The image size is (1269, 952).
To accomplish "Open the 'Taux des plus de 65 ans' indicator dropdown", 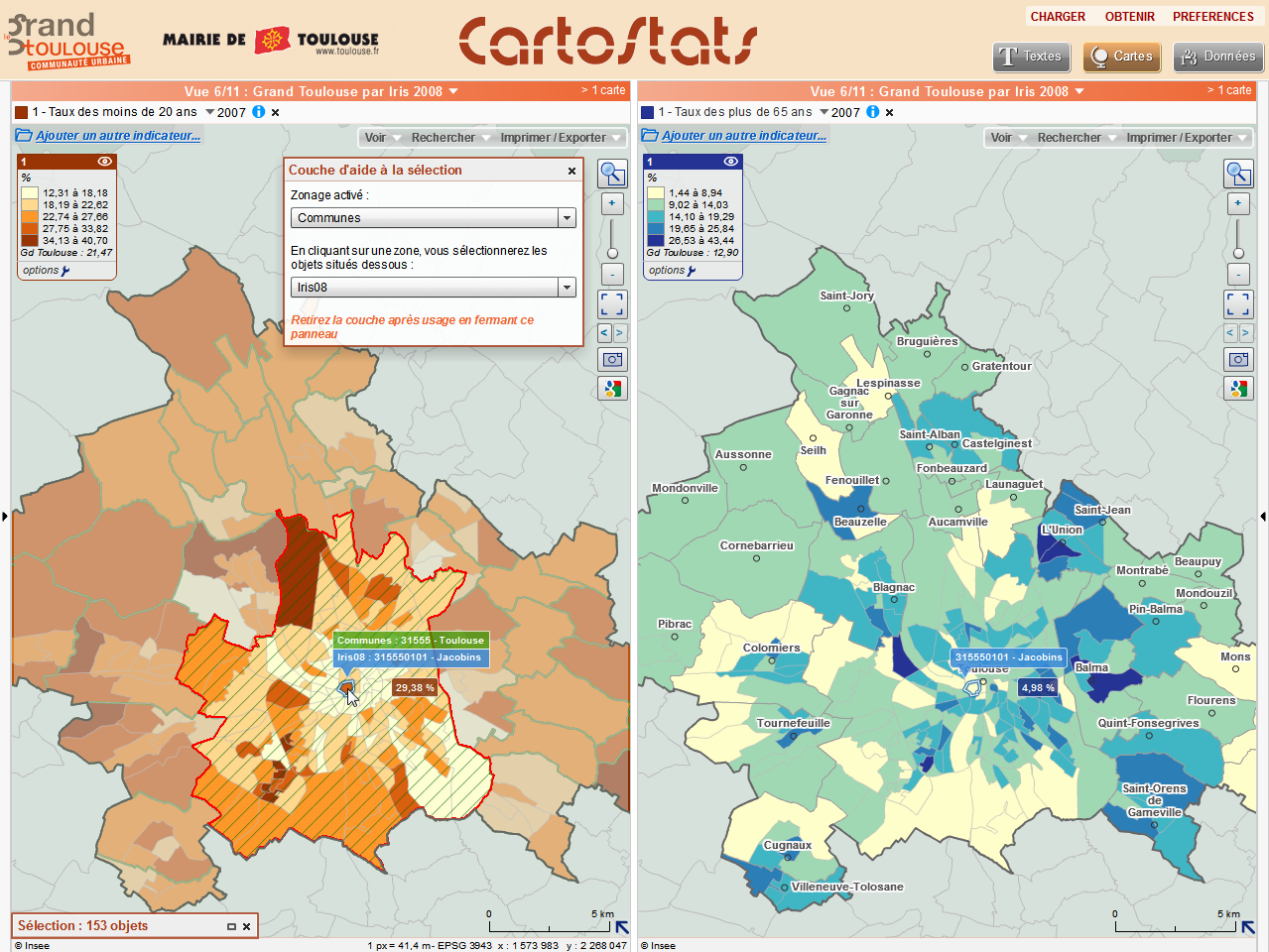I will click(x=825, y=112).
